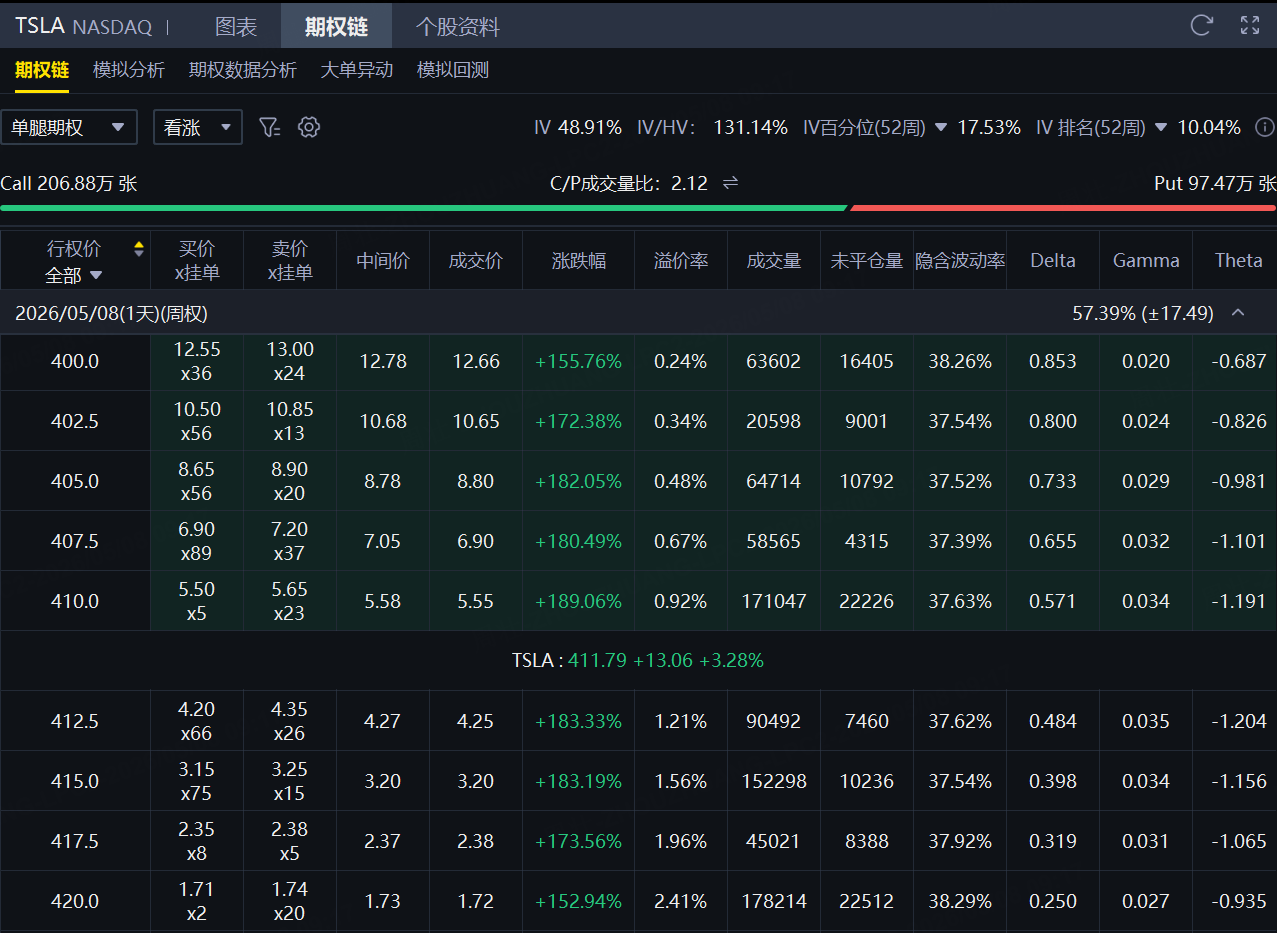Switch to the 图表 tab
Viewport: 1277px width, 933px height.
237,26
